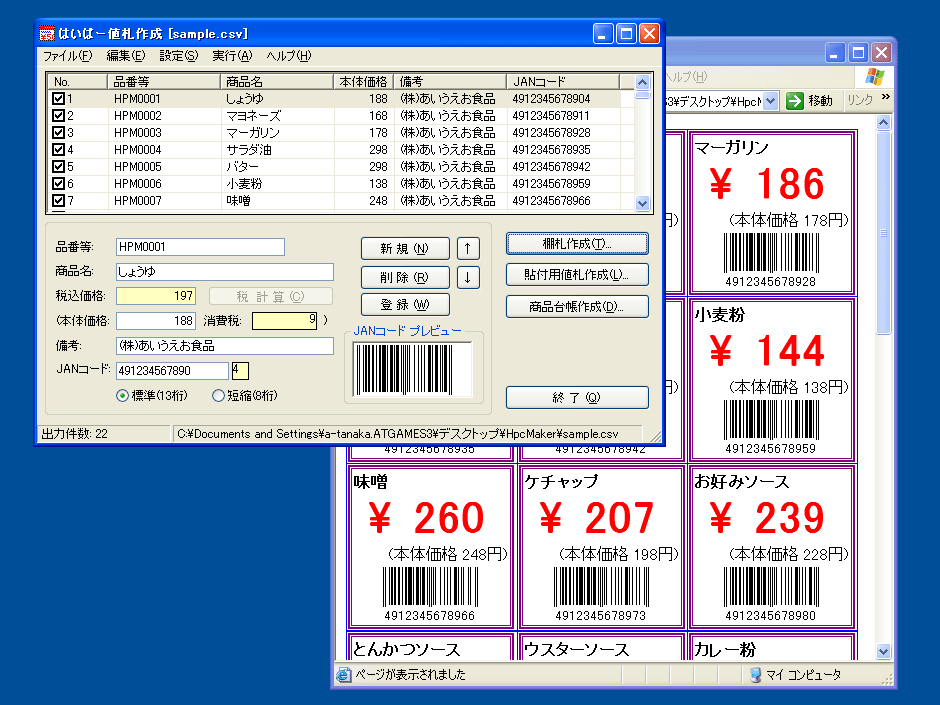
Task: Select the 短縮(8桁) radio button
Action: (x=218, y=396)
